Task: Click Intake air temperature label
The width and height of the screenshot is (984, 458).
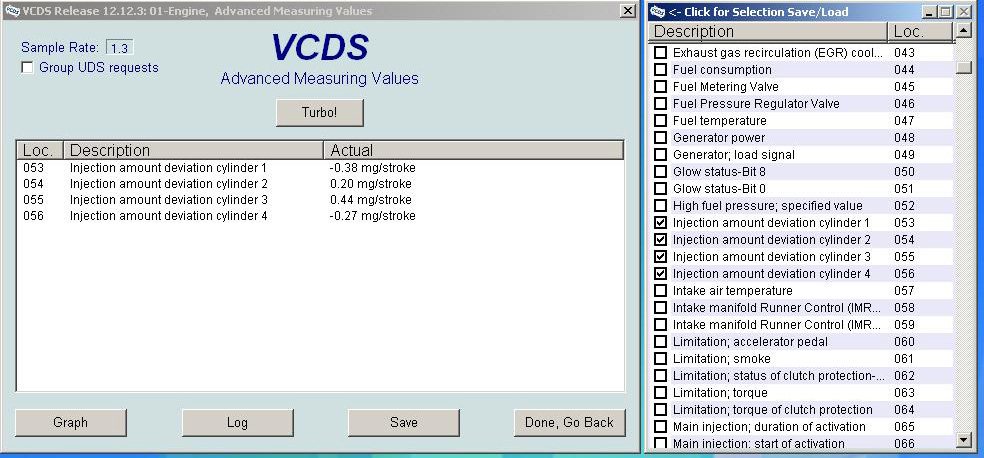Action: 732,290
